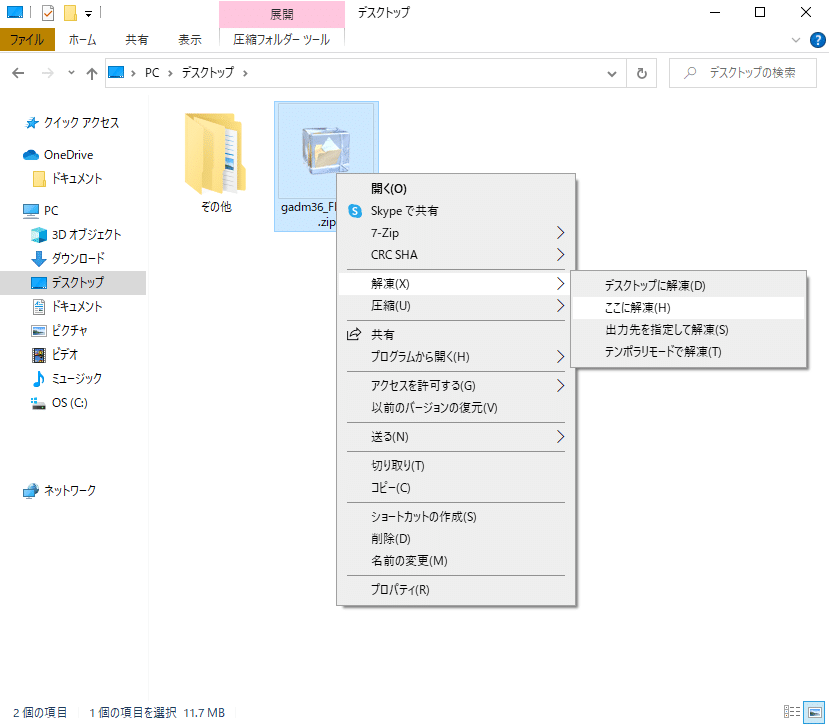Click the new folder icon in quick access toolbar
829x725 pixels.
click(70, 12)
